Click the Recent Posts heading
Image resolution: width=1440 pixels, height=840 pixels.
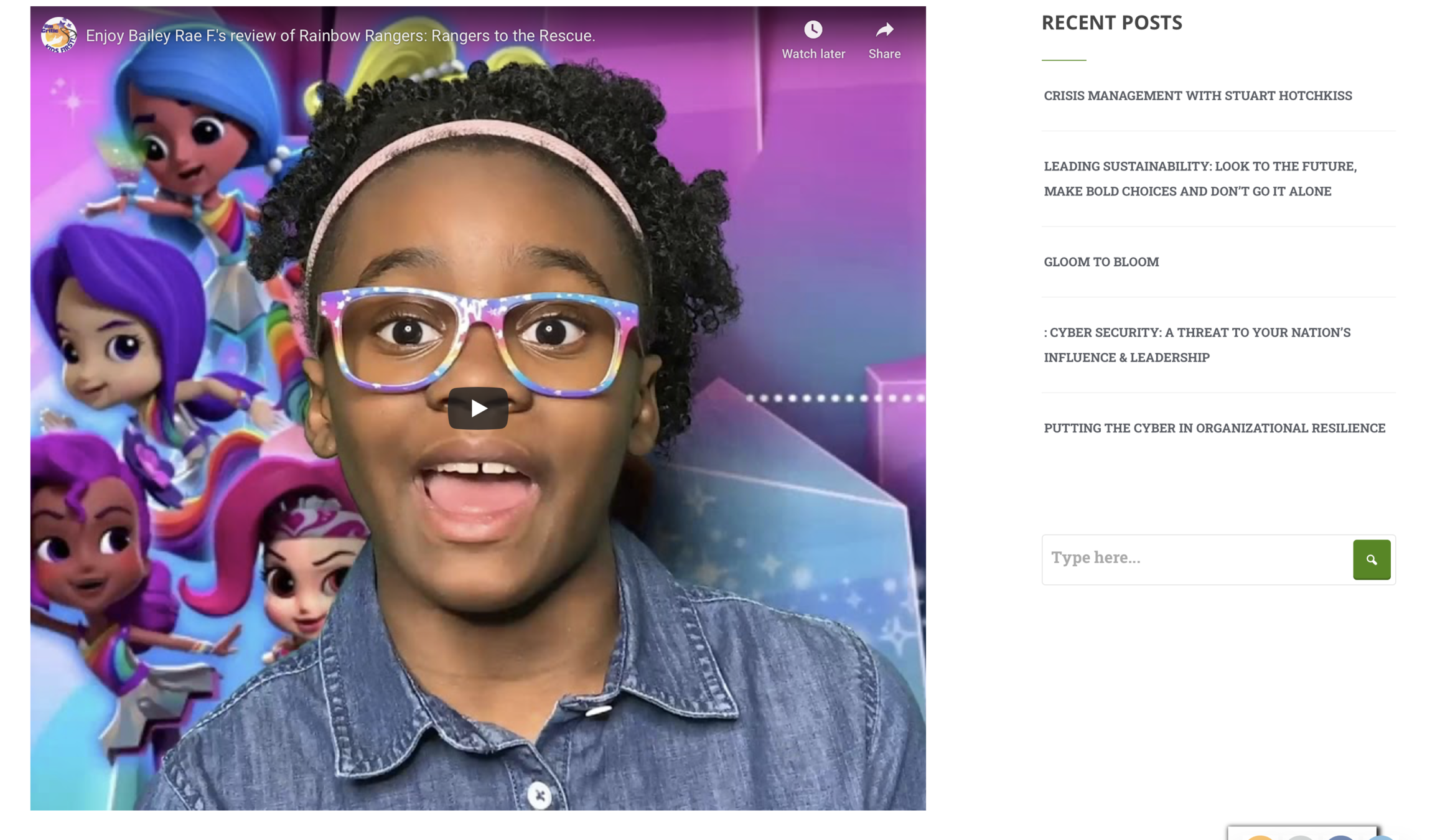click(x=1111, y=22)
